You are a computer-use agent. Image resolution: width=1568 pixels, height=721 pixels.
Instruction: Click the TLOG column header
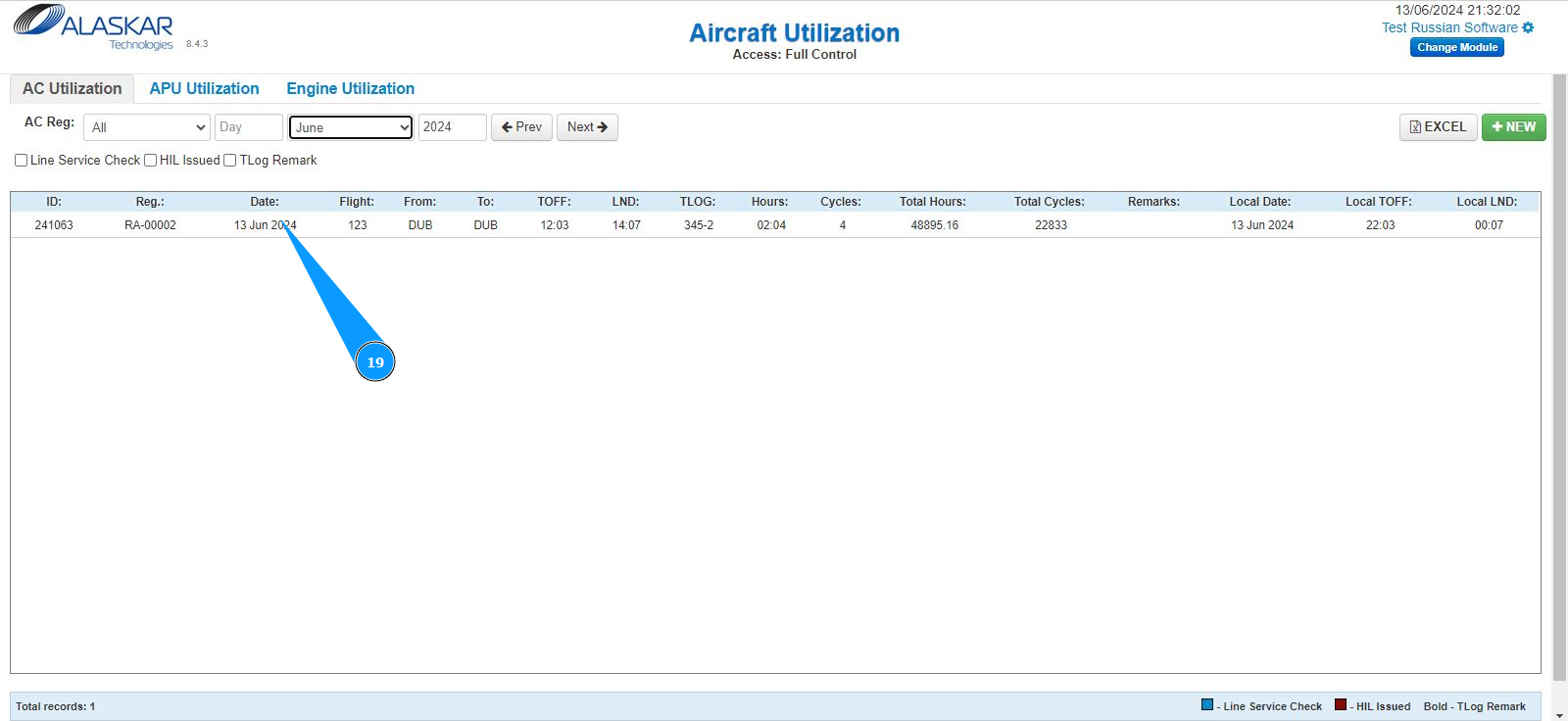tap(698, 202)
